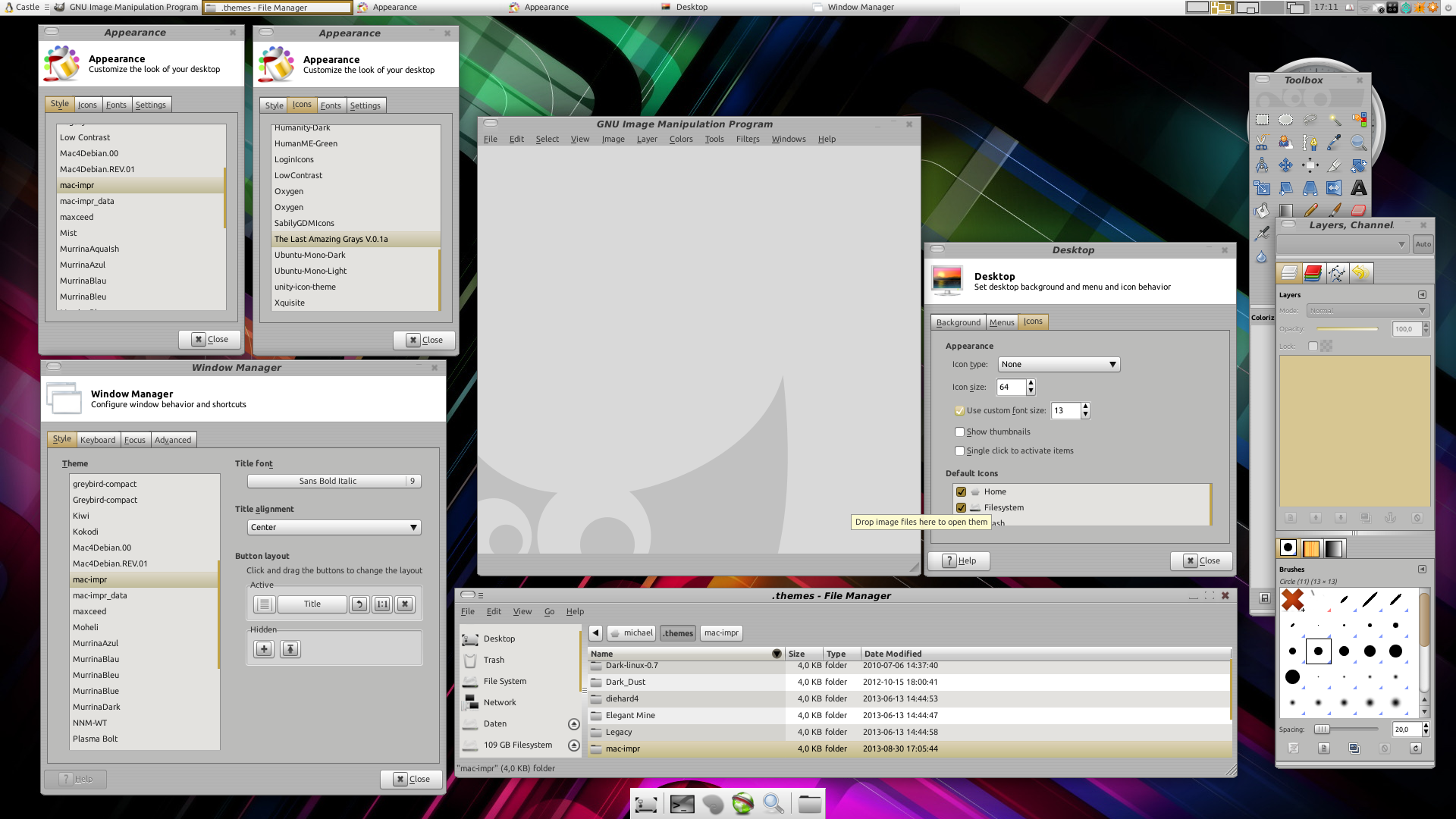Viewport: 1456px width, 819px height.
Task: Eject the Daten volume in File Manager
Action: click(x=573, y=724)
